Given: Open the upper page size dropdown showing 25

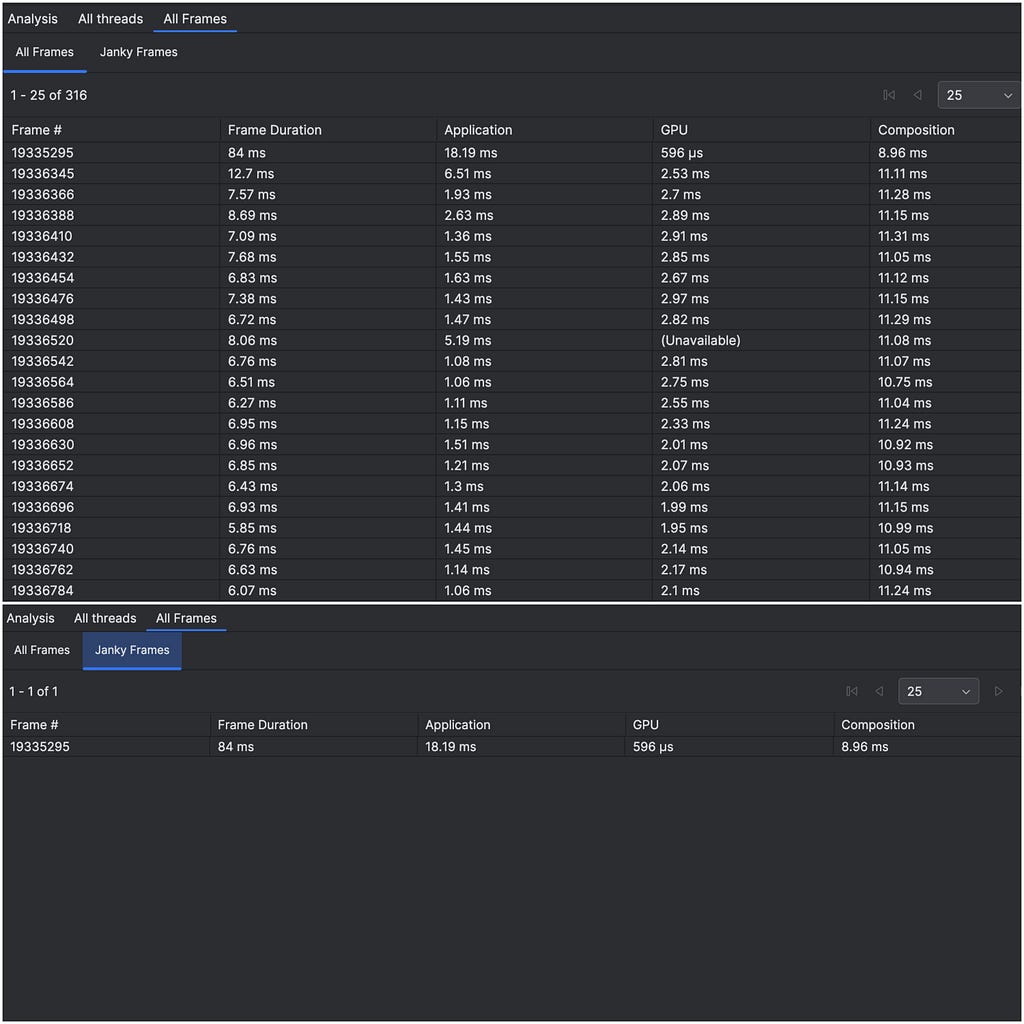Looking at the screenshot, I should 979,95.
